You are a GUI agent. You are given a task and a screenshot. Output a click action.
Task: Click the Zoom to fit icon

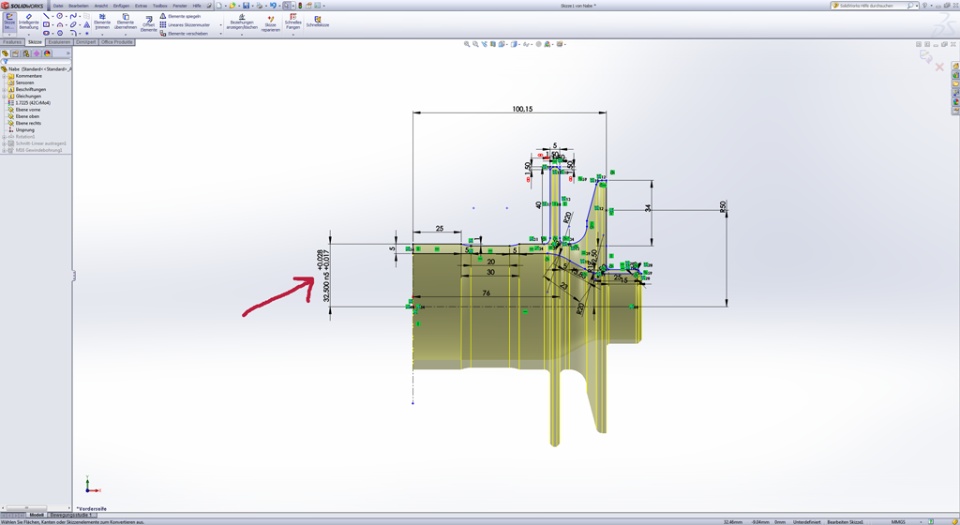click(467, 44)
